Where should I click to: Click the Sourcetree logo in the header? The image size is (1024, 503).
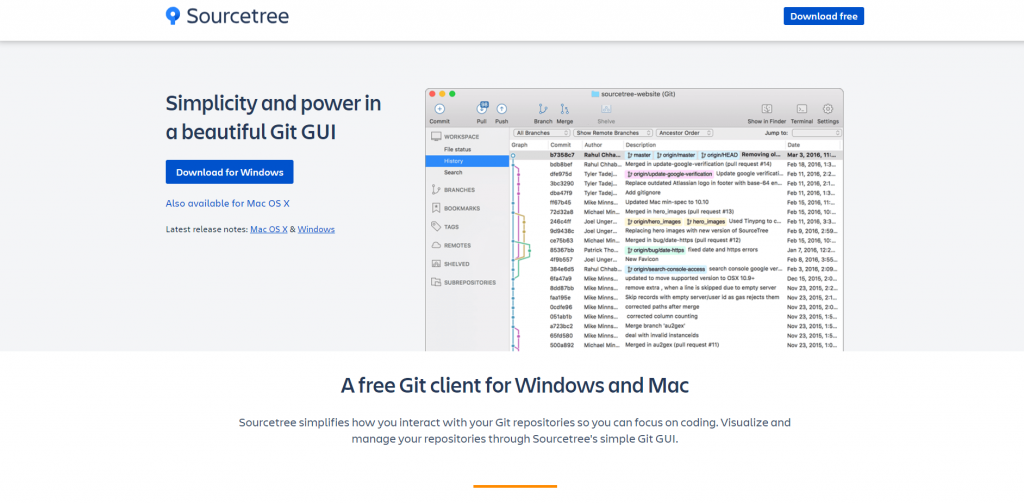coord(227,16)
